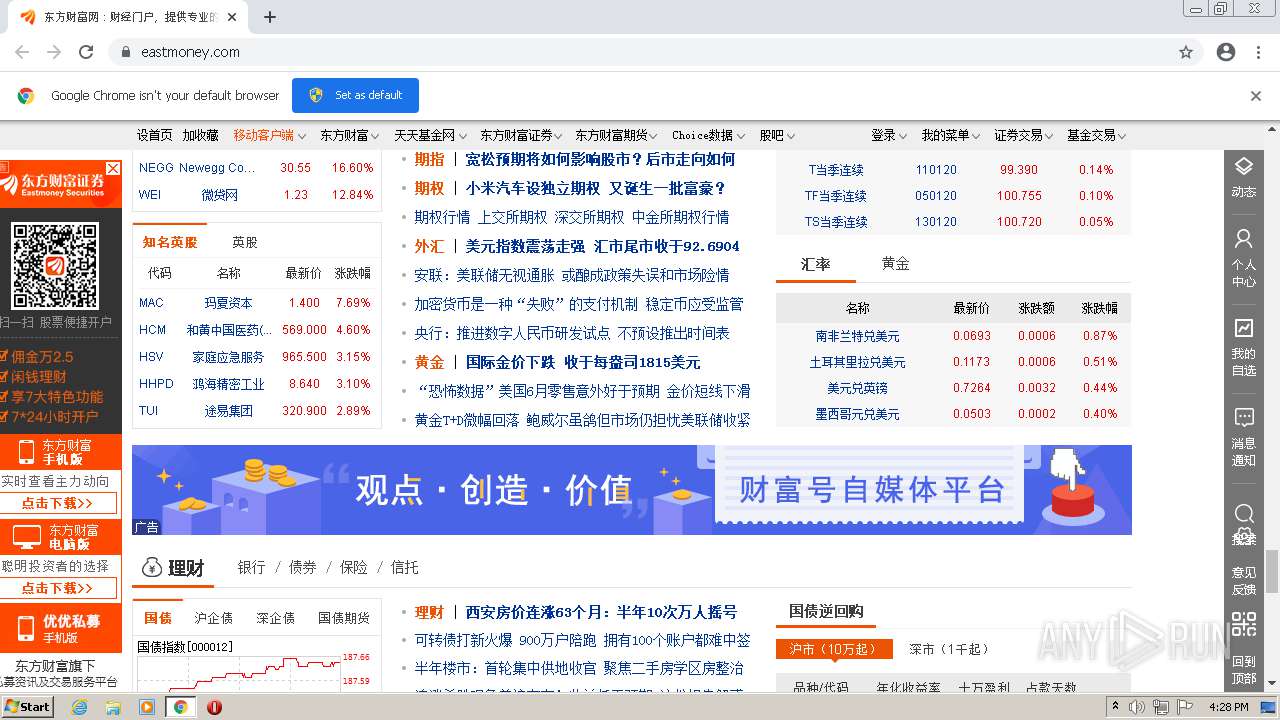The width and height of the screenshot is (1280, 720).
Task: Click 回到顶部 back-to-top button
Action: click(x=1243, y=669)
